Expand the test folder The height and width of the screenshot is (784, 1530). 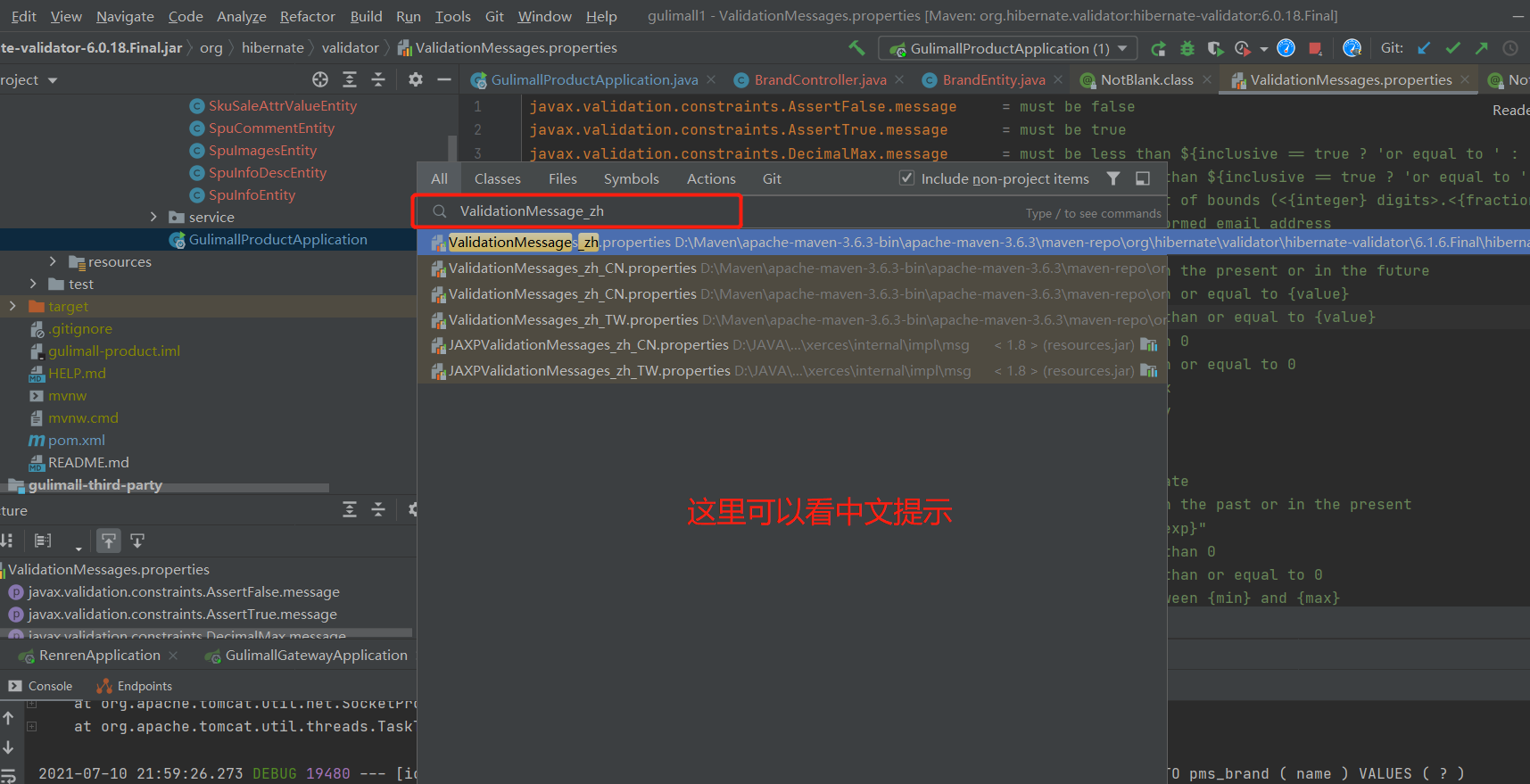click(33, 284)
